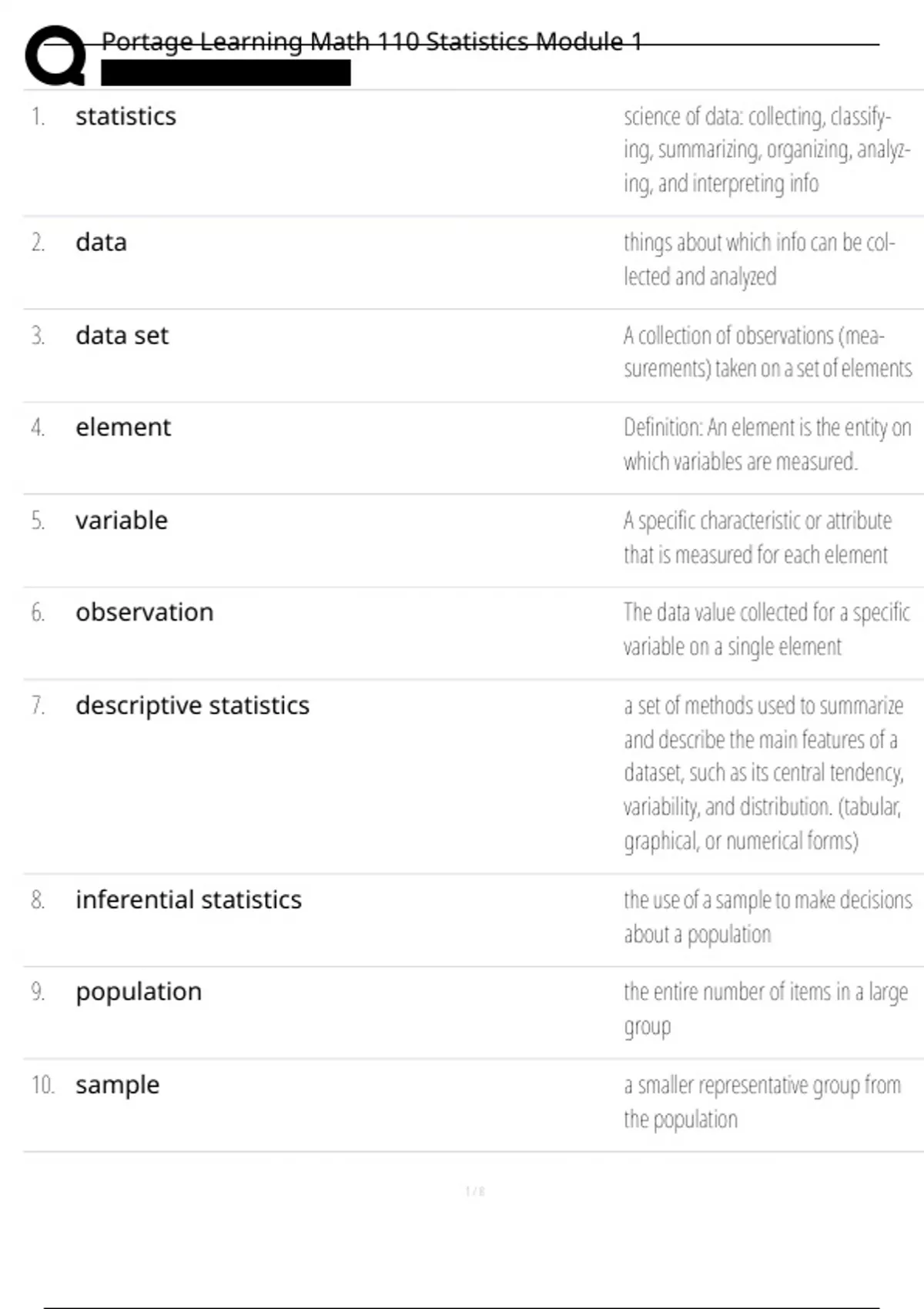924x1309 pixels.
Task: Click 'a smaller representative group' definition
Action: click(762, 1102)
